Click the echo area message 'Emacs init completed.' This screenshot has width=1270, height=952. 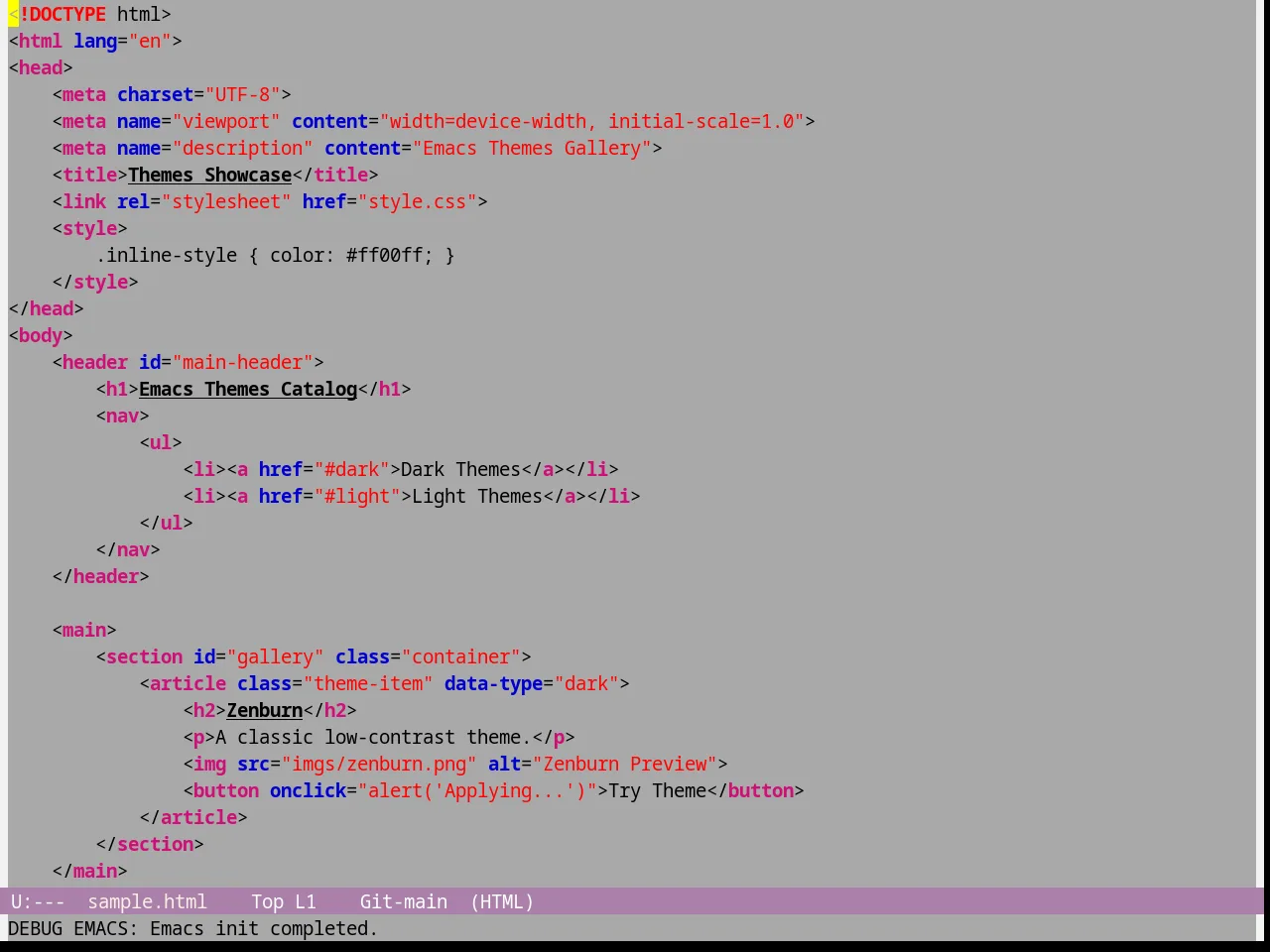(x=264, y=928)
